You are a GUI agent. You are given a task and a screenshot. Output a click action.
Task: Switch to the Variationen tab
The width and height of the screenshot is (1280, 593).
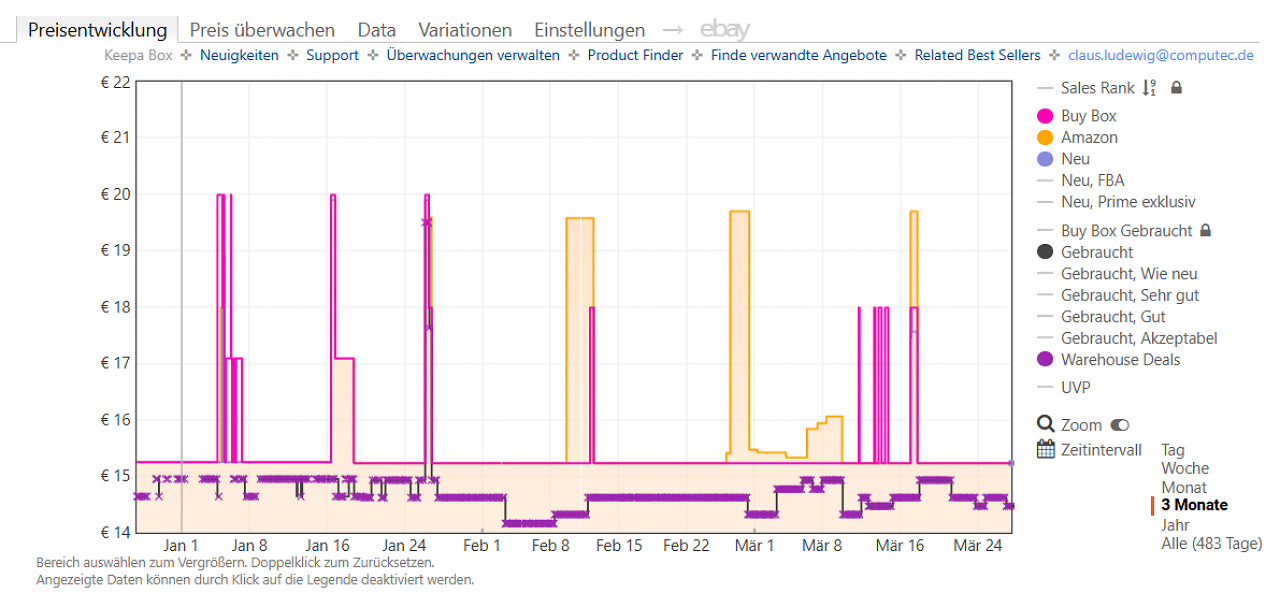point(465,30)
